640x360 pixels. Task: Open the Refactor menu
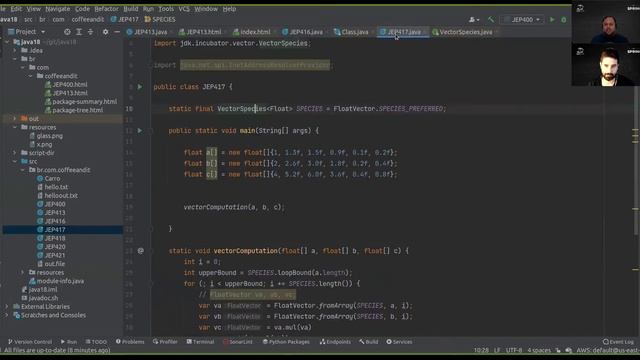tap(107, 9)
